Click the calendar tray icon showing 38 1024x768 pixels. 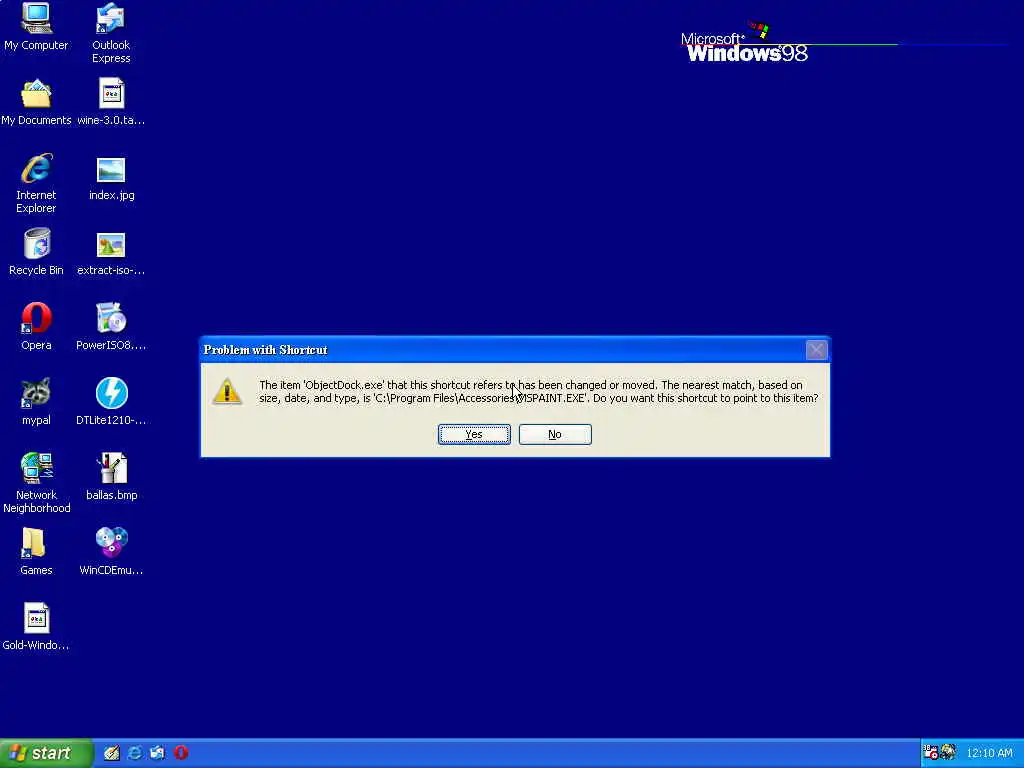click(931, 752)
